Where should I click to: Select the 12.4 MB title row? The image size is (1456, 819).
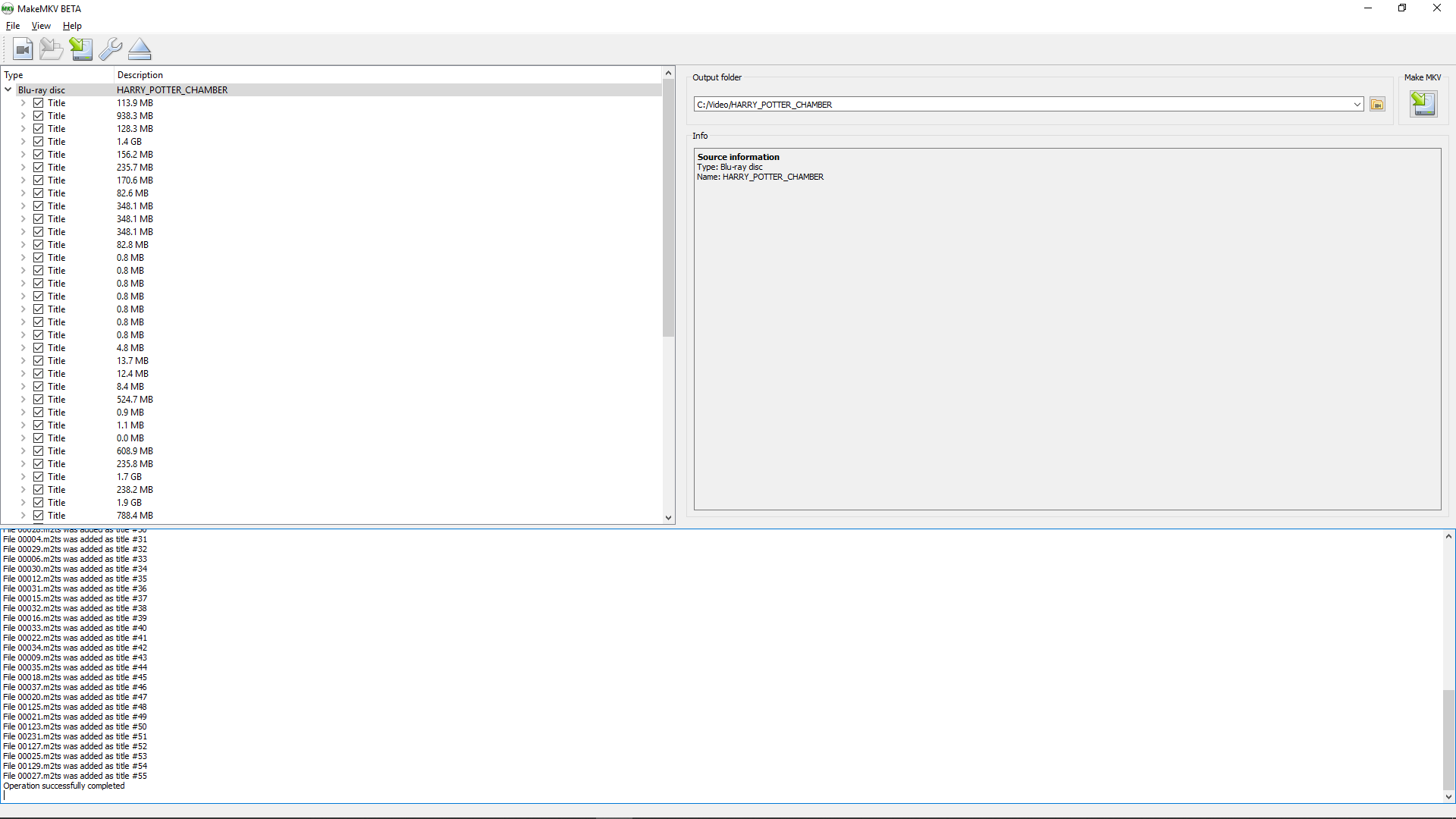pyautogui.click(x=331, y=374)
